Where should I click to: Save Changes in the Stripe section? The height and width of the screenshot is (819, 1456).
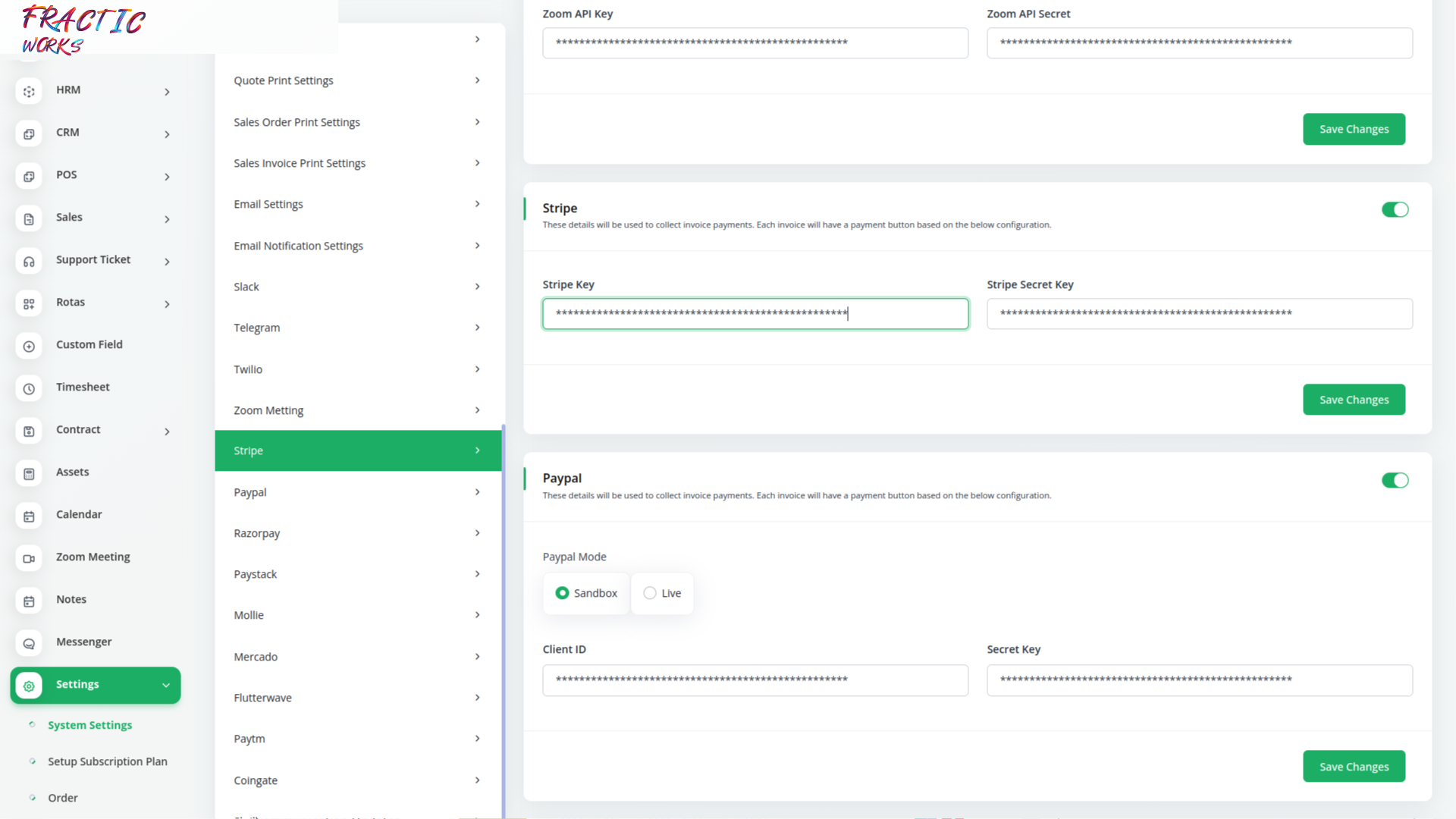coord(1354,400)
